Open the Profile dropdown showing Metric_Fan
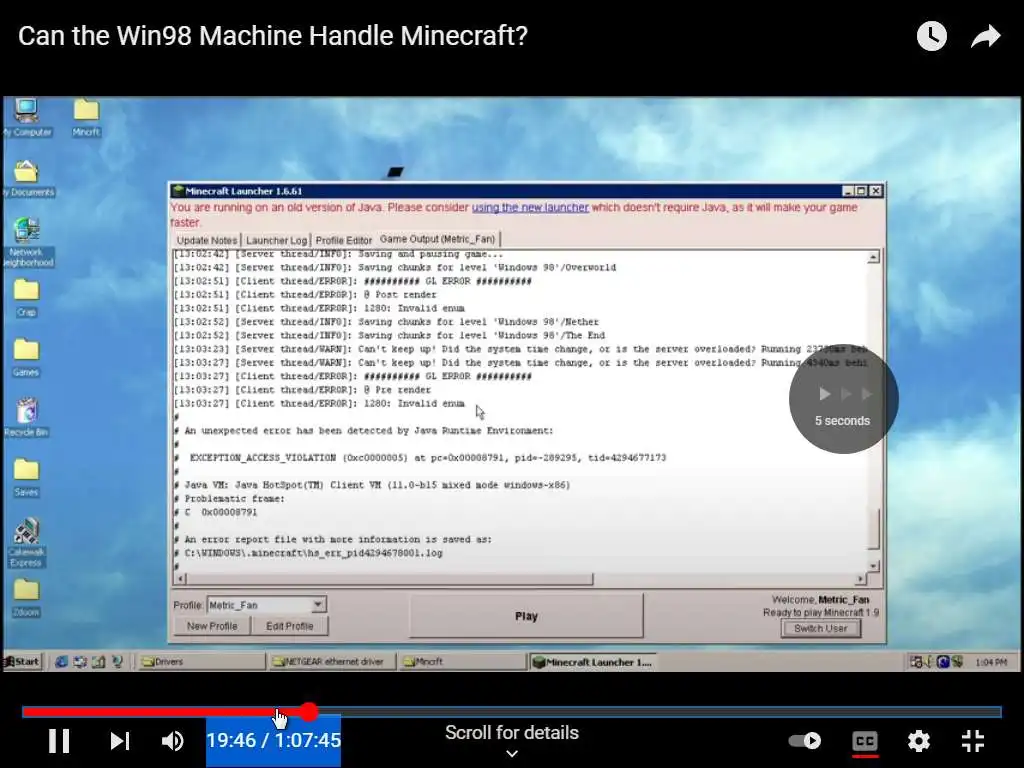This screenshot has width=1024, height=768. coord(266,605)
